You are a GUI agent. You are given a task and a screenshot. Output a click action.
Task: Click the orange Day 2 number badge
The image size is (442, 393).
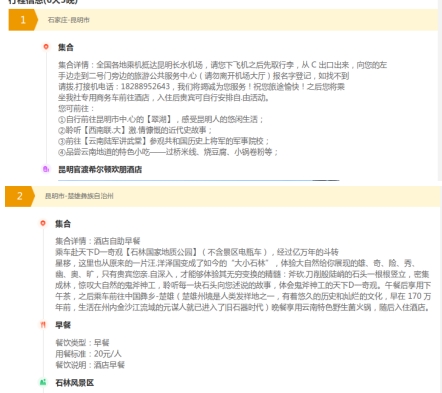click(20, 196)
